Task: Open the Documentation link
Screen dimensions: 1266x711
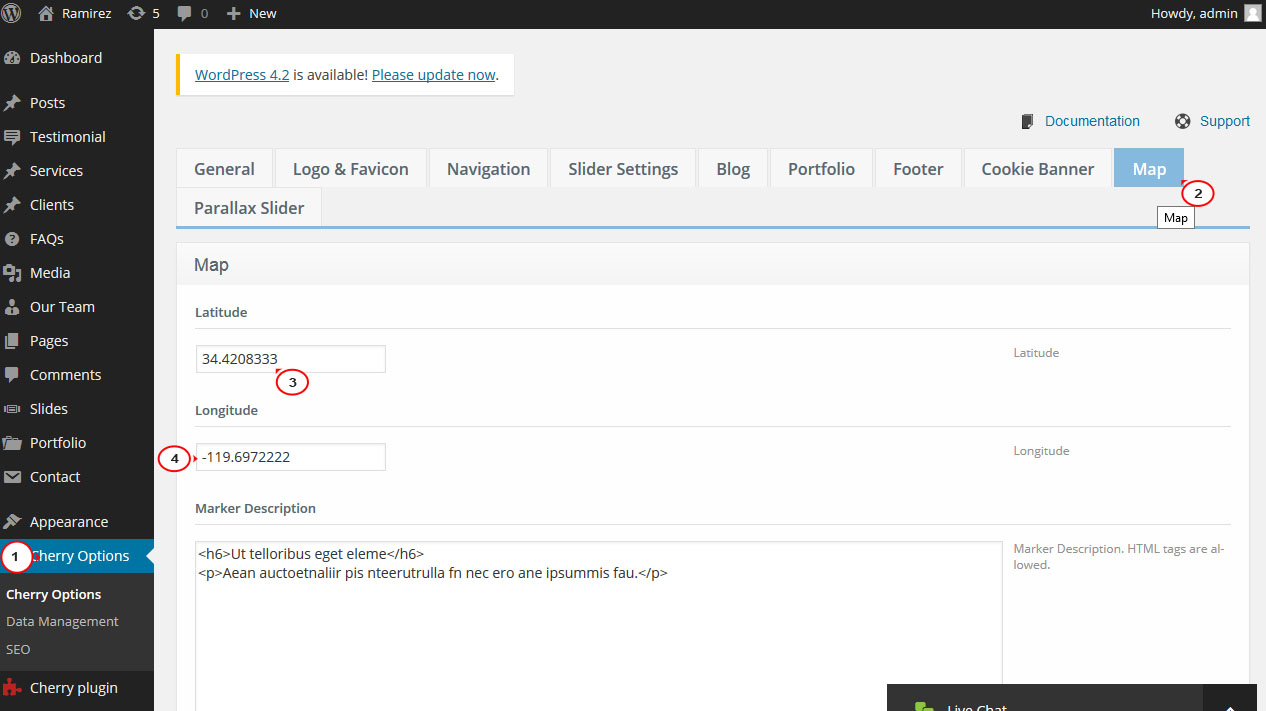Action: click(x=1092, y=121)
